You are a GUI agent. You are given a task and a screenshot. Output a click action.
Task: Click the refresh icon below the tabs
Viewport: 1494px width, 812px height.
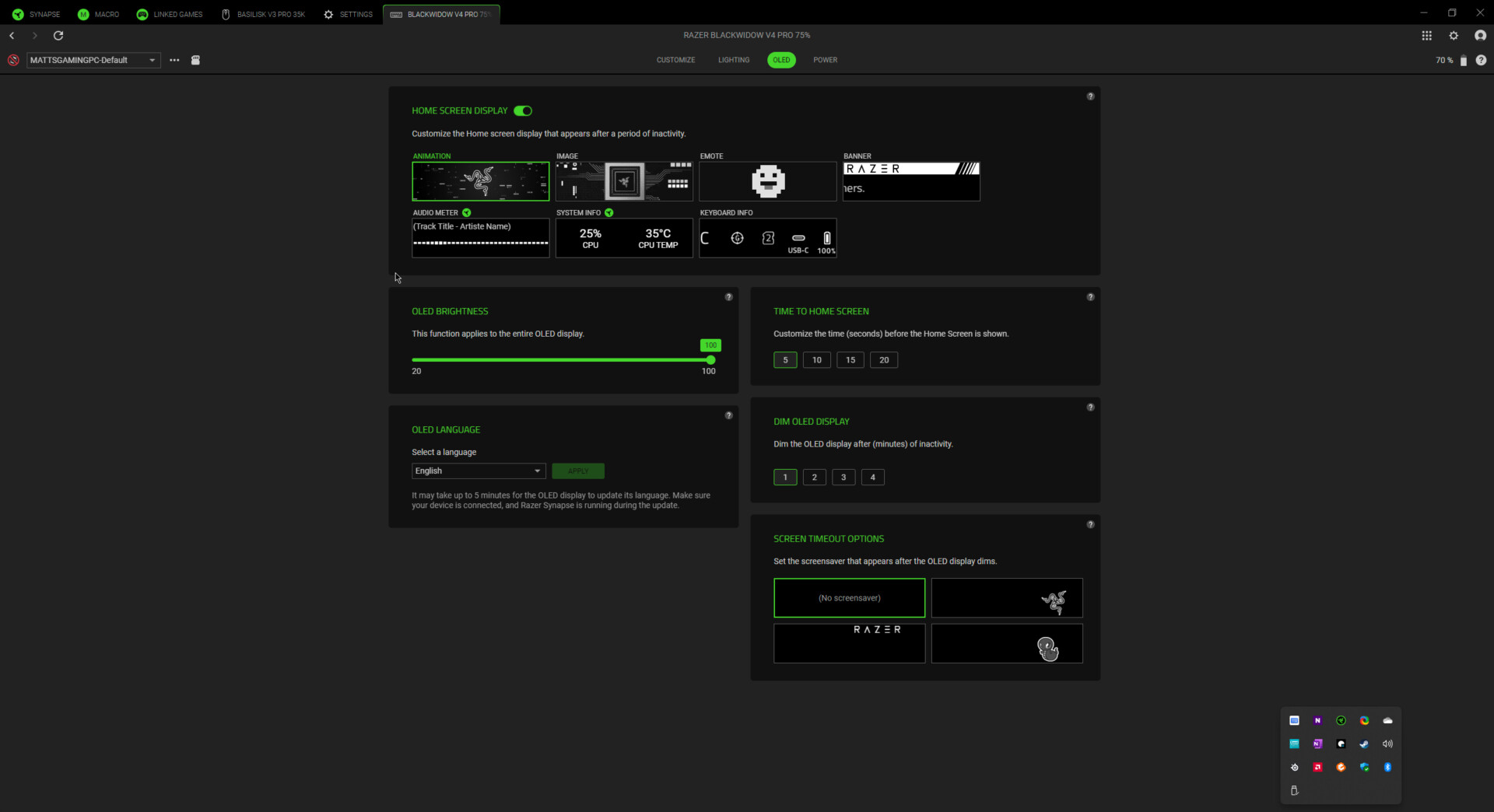(x=58, y=35)
